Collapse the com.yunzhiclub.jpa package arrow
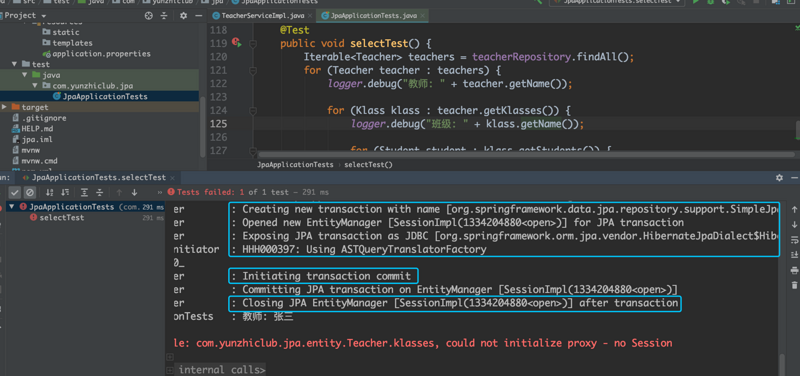The image size is (800, 376). click(x=34, y=86)
